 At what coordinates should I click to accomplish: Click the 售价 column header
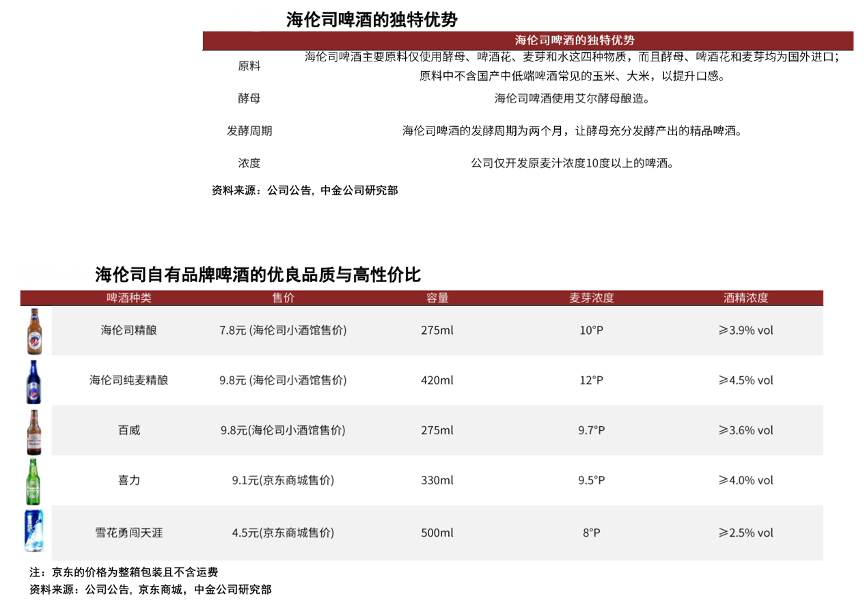[x=283, y=298]
